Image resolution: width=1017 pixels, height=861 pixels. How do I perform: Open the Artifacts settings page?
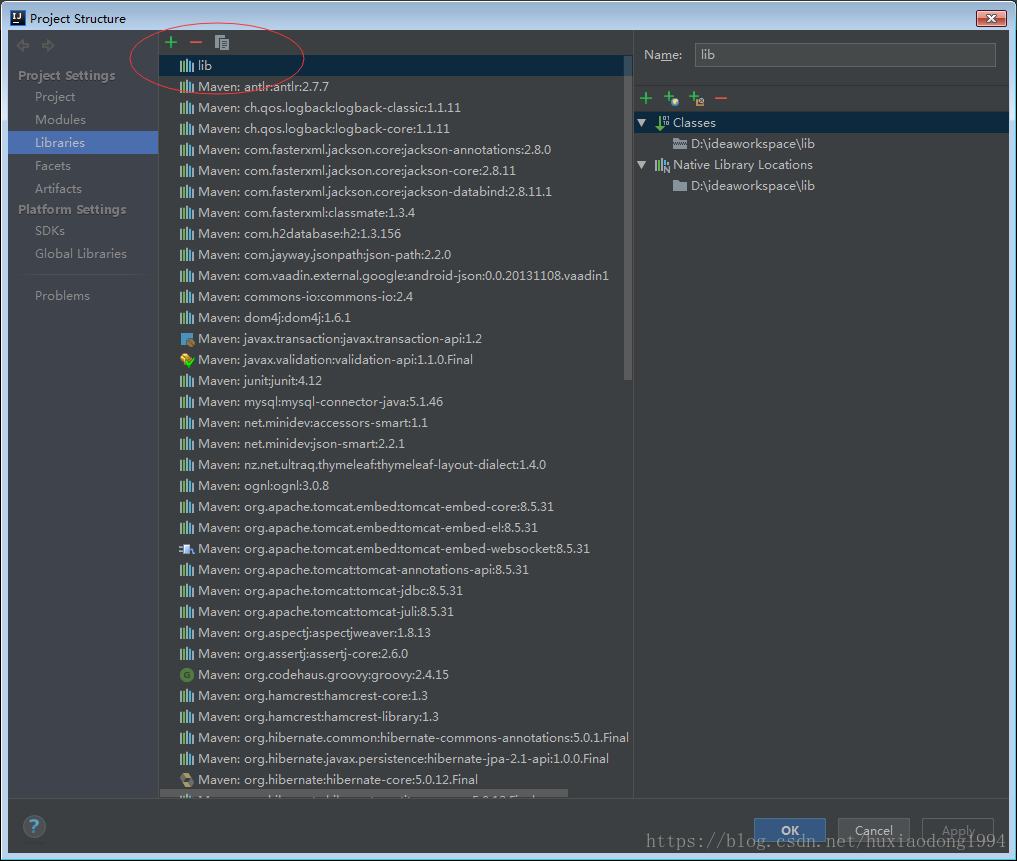coord(58,189)
